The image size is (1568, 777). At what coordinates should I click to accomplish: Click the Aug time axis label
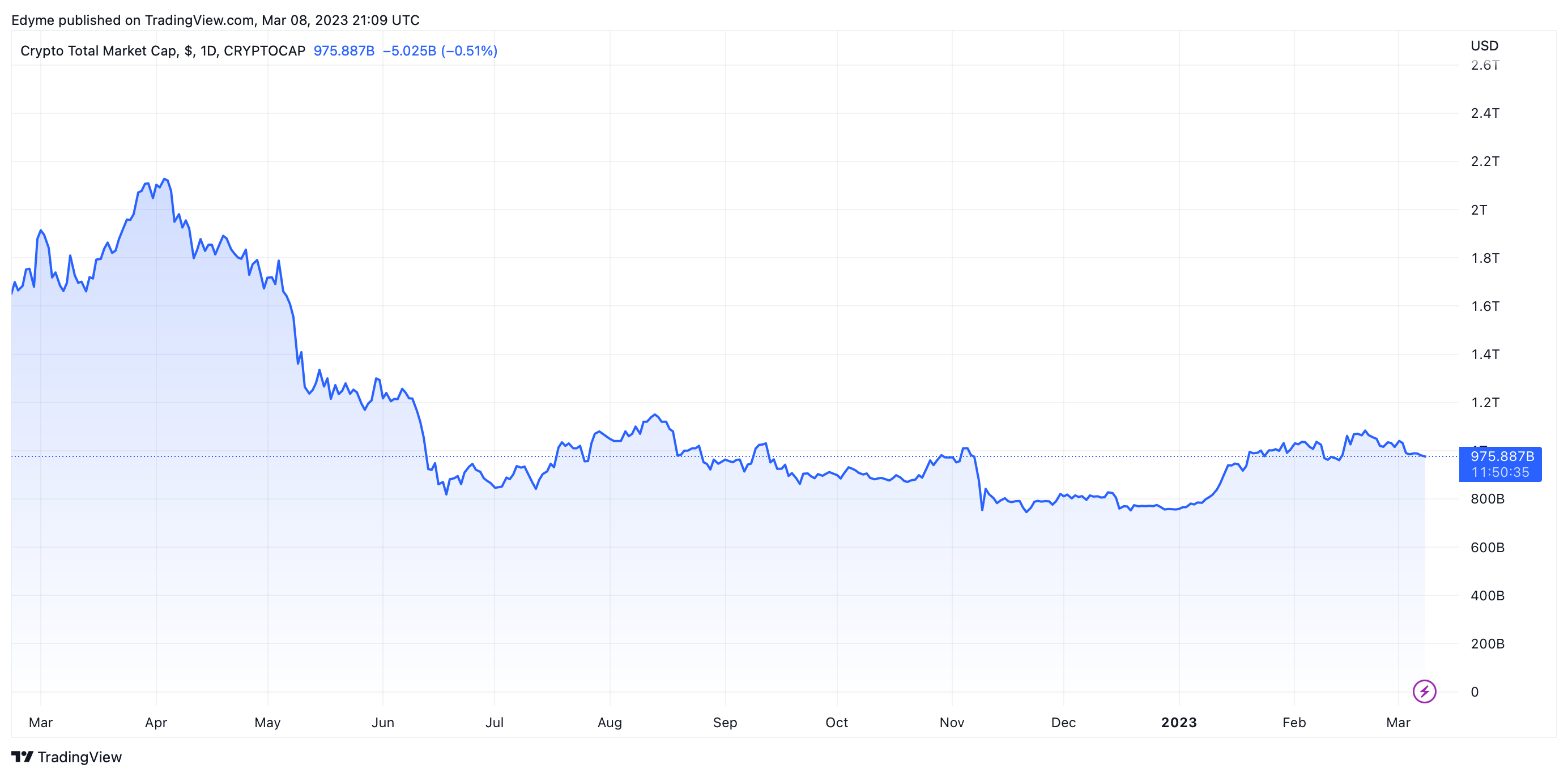tap(610, 722)
